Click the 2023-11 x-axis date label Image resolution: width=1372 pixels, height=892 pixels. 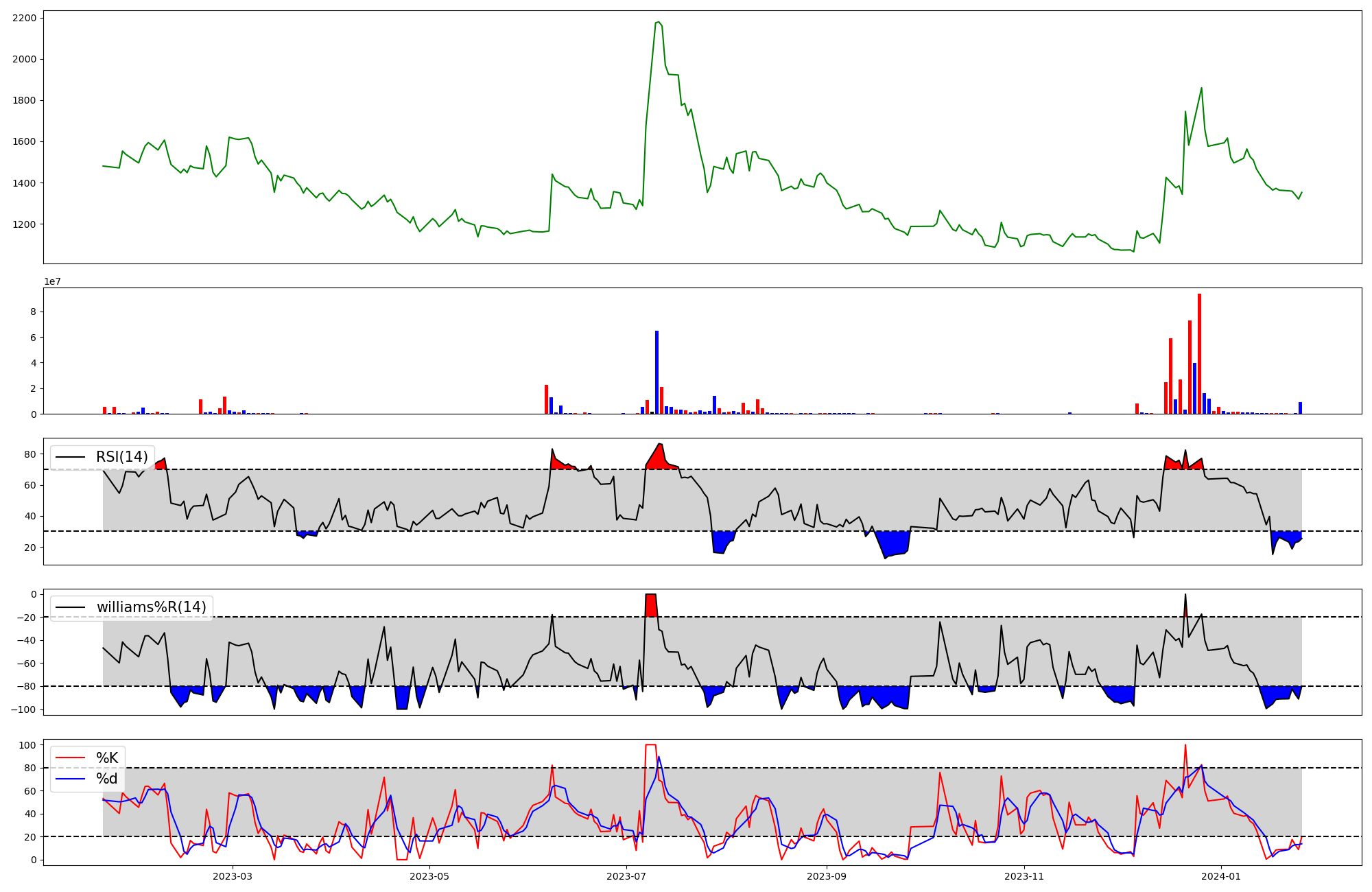(1024, 876)
